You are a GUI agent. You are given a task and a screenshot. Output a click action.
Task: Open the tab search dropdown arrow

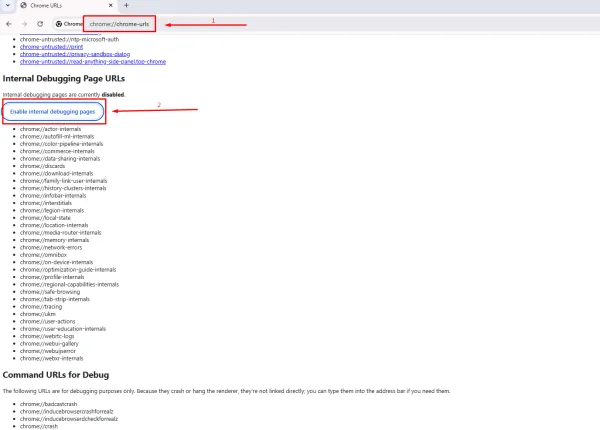(x=8, y=6)
